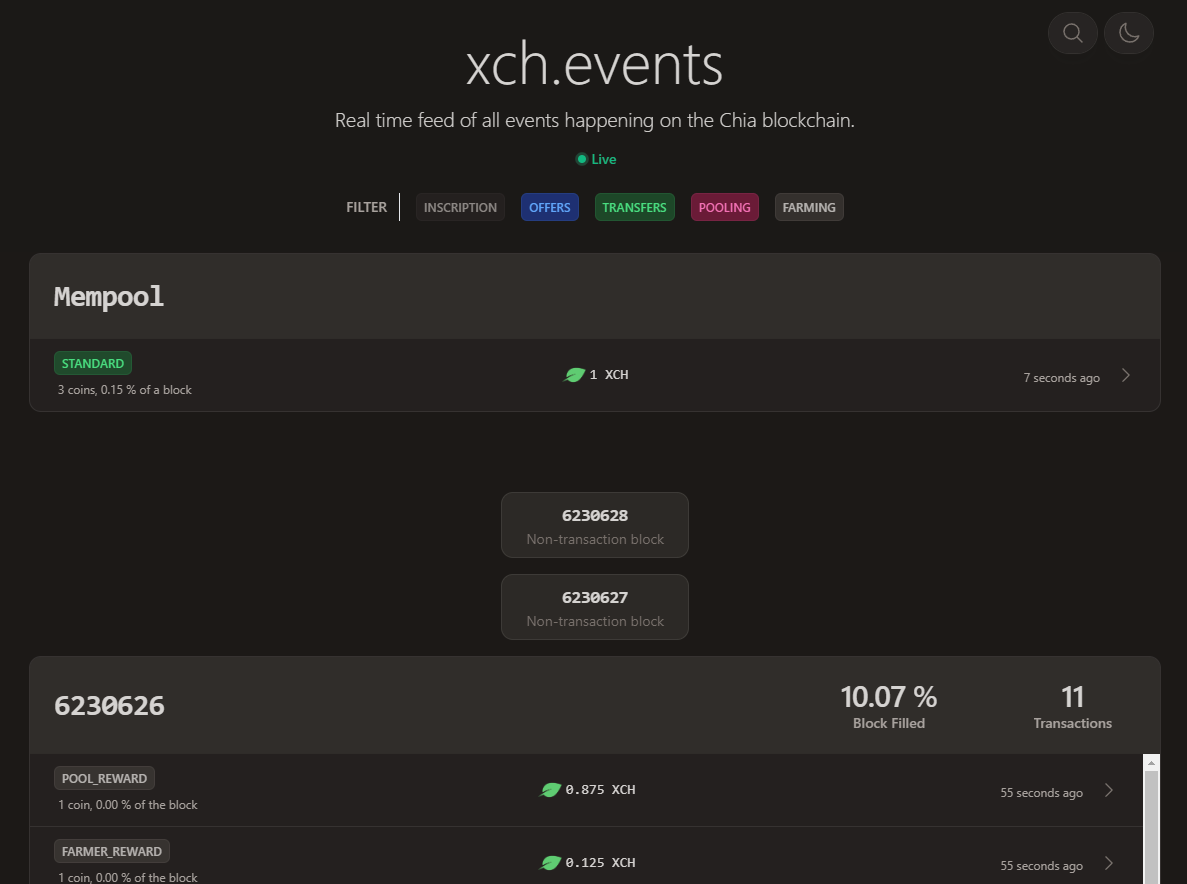1187x884 pixels.
Task: Toggle the OFFERS filter
Action: click(x=550, y=207)
